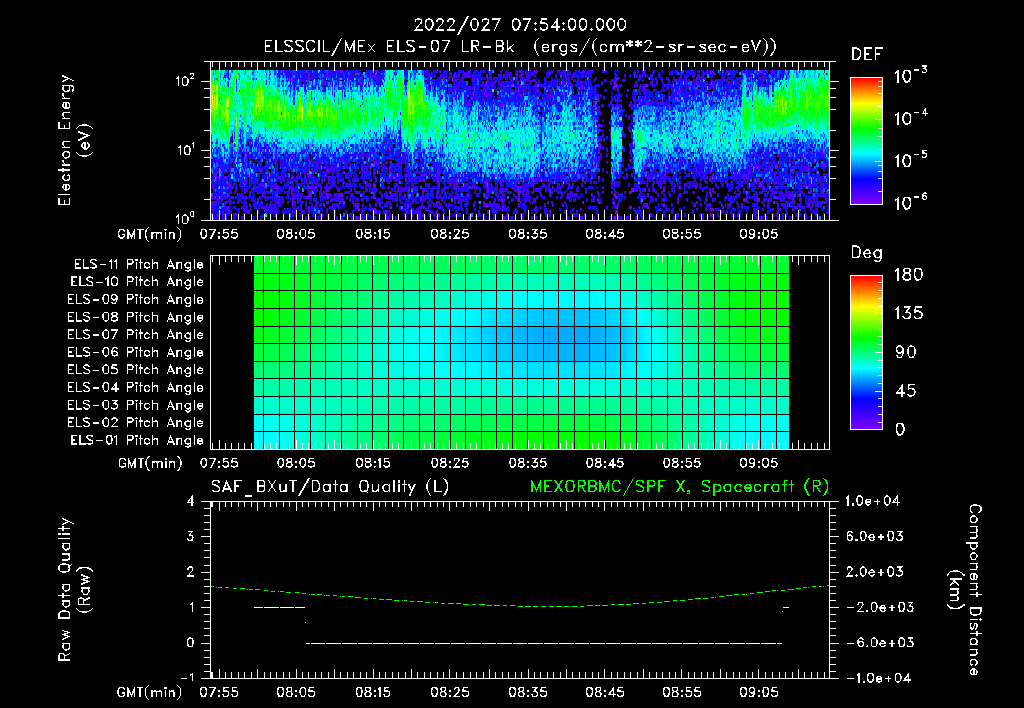This screenshot has width=1024, height=708.
Task: Select the 180 value on the Deg scale
Action: tap(908, 275)
